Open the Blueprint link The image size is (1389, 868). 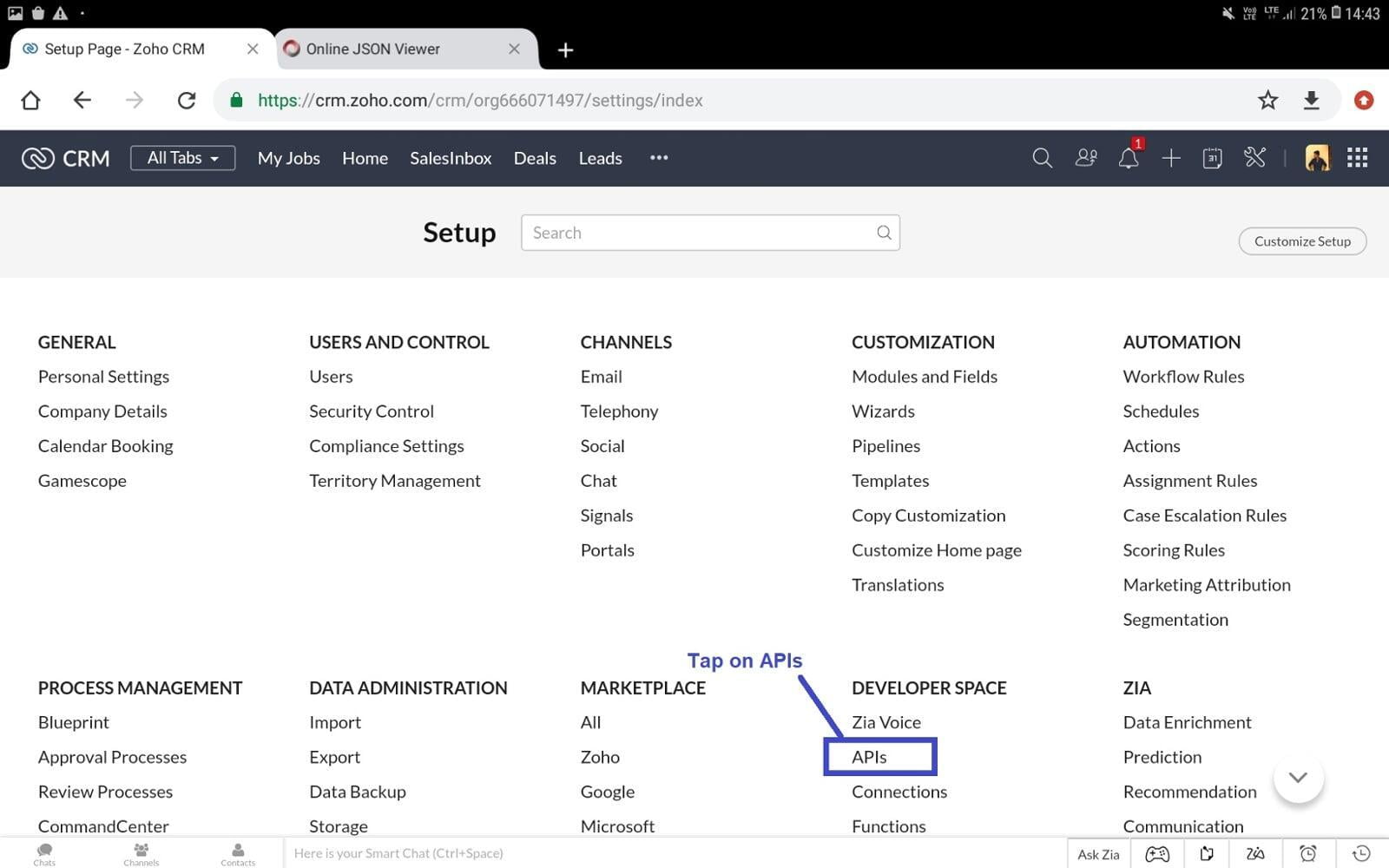(x=74, y=722)
